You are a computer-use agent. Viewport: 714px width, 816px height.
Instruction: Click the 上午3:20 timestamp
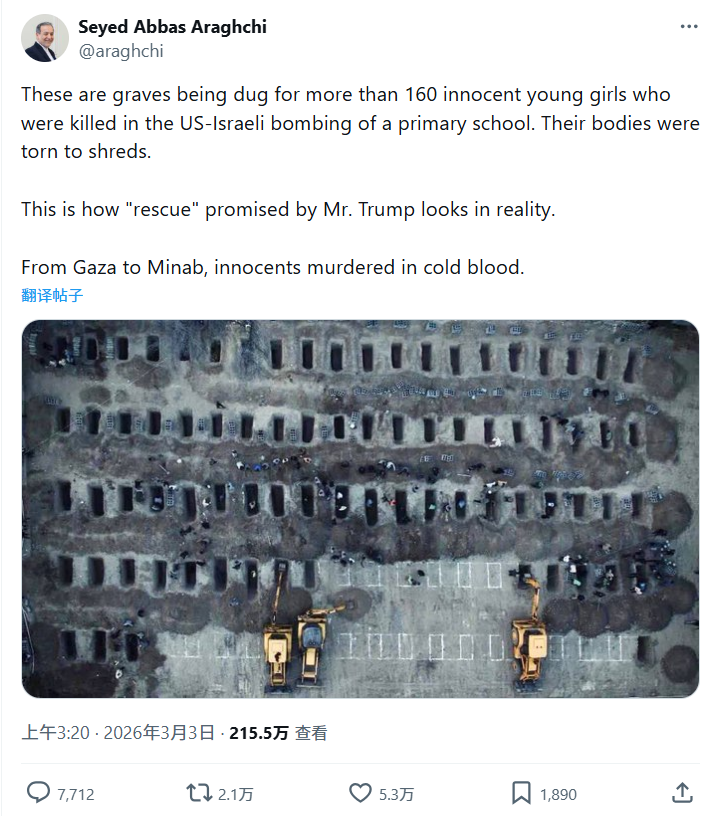(54, 733)
